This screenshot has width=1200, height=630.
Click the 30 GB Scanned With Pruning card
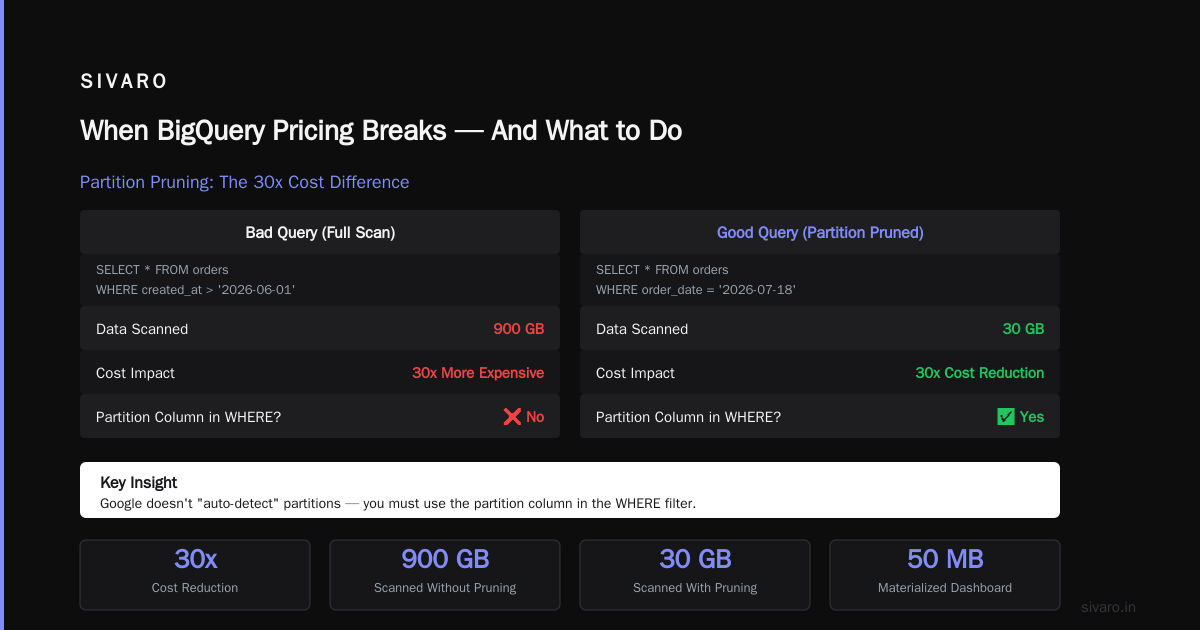(695, 575)
